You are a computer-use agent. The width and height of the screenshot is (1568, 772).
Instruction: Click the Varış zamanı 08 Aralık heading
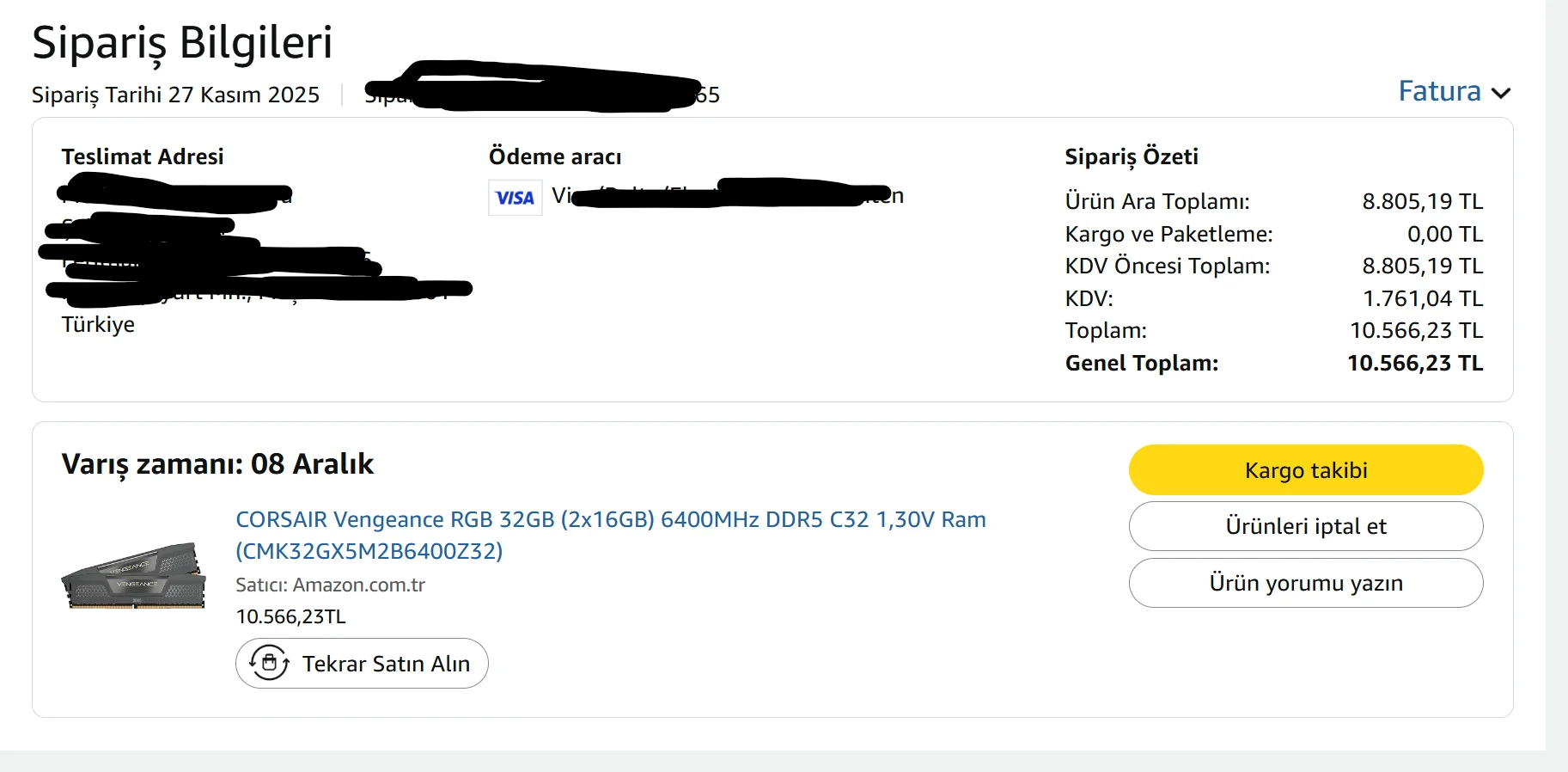click(217, 464)
